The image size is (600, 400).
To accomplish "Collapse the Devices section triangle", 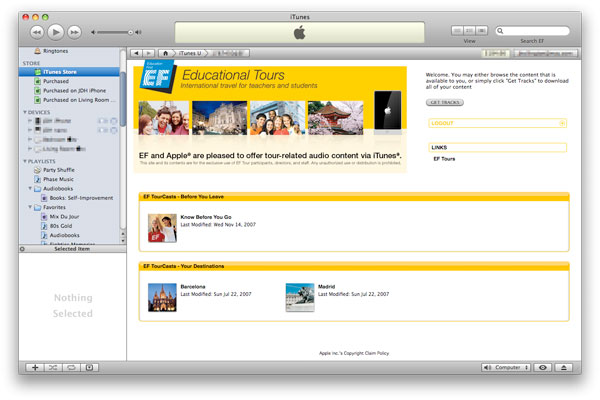I will [x=25, y=112].
